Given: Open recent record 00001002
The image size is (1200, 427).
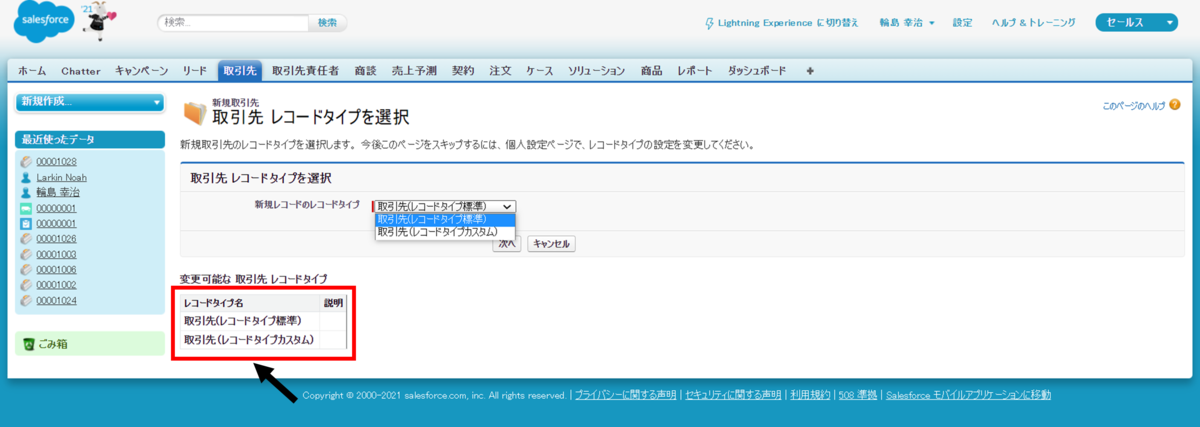Looking at the screenshot, I should coord(57,285).
